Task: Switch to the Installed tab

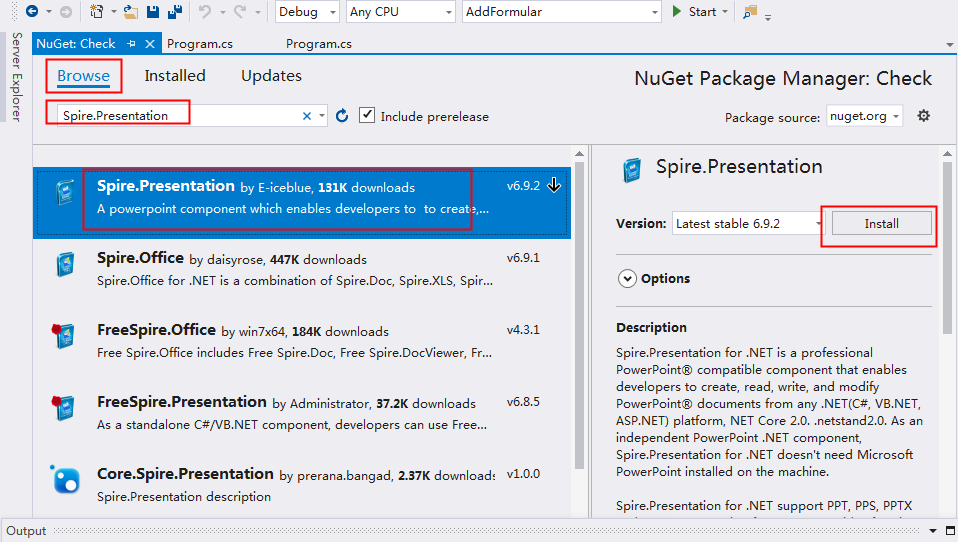Action: [175, 76]
